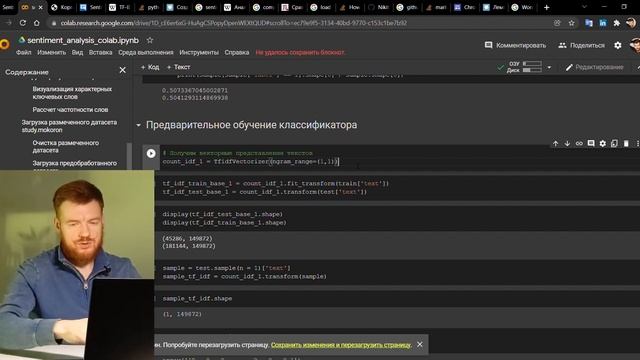Viewport: 640px width, 360px height.
Task: Open the Среда выполнения menu
Action: click(146, 53)
